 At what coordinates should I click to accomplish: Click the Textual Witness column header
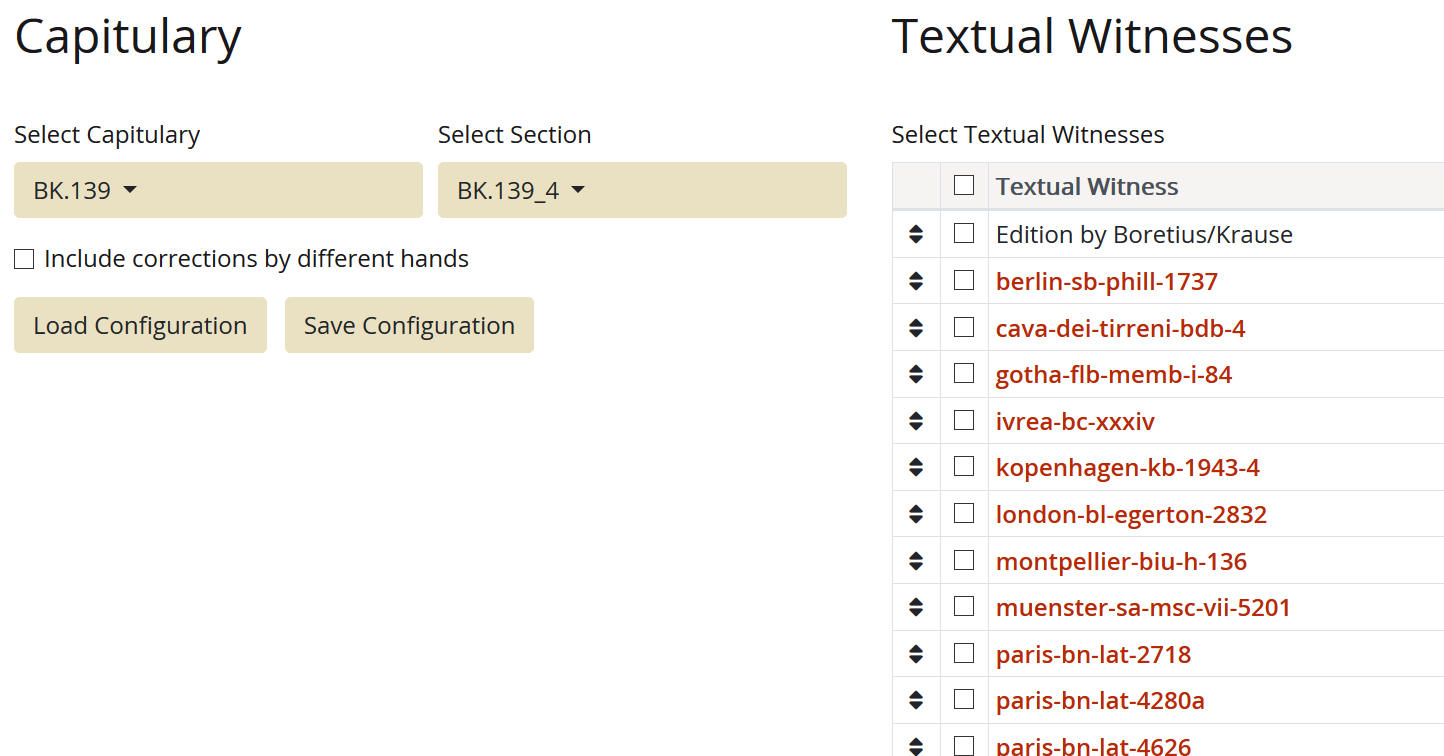(1087, 186)
